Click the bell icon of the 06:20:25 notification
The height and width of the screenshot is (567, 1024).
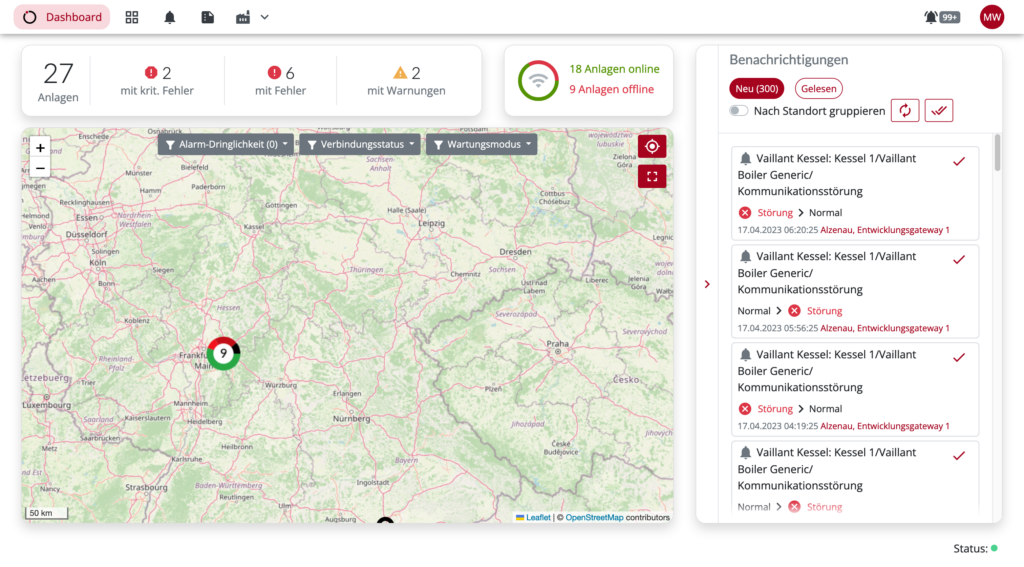(745, 158)
